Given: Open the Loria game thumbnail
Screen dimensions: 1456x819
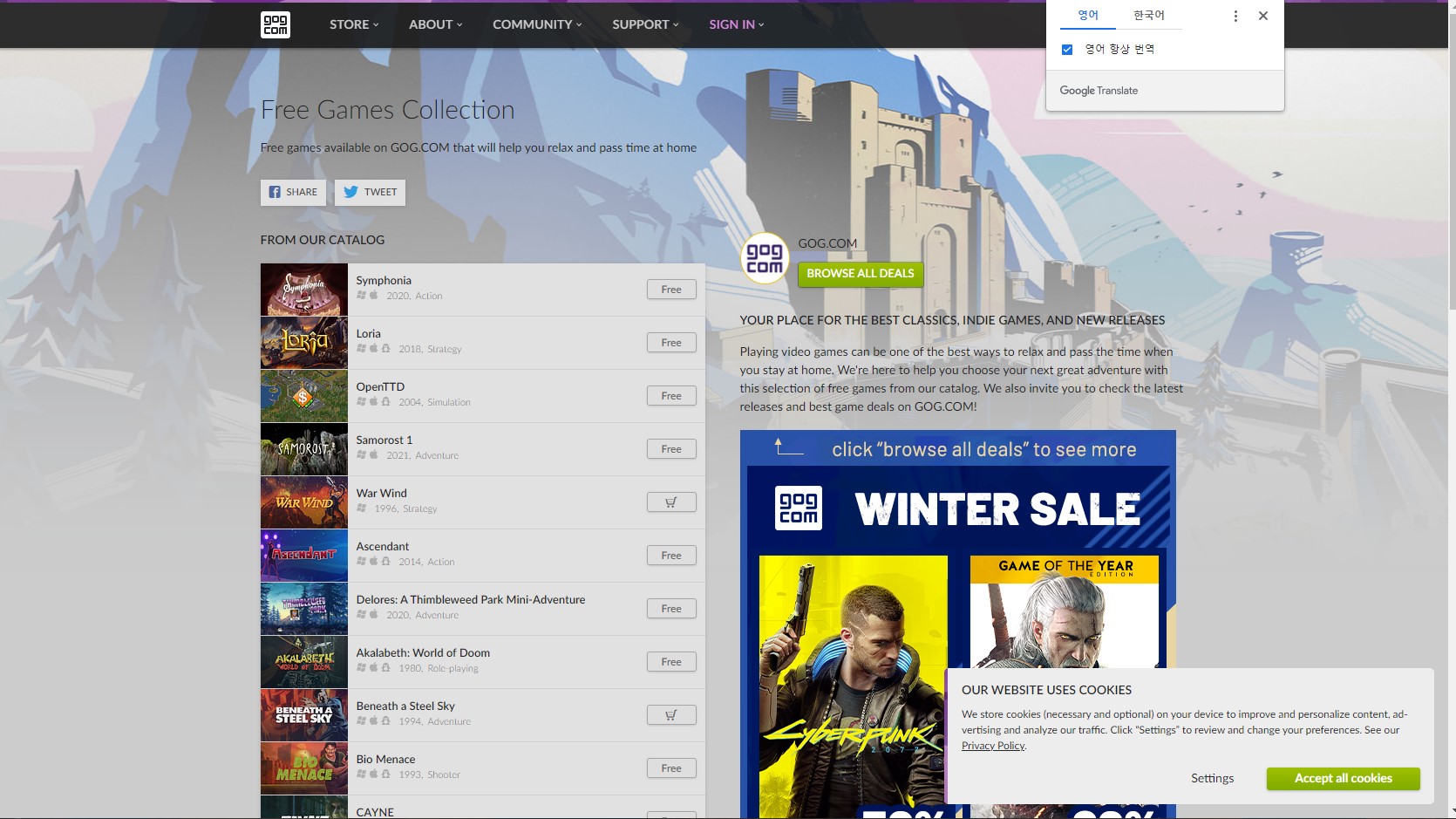Looking at the screenshot, I should click(x=304, y=343).
